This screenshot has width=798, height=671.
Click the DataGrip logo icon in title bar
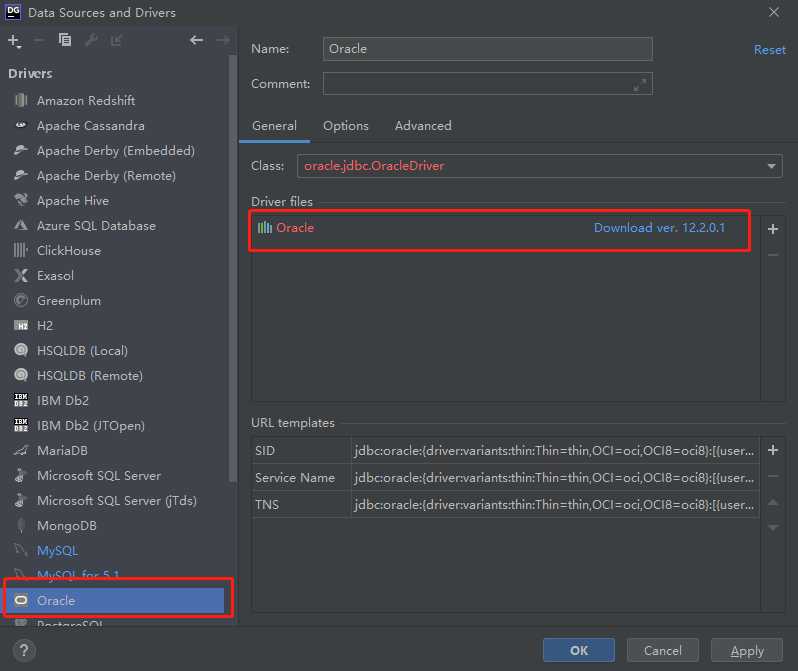pos(13,12)
